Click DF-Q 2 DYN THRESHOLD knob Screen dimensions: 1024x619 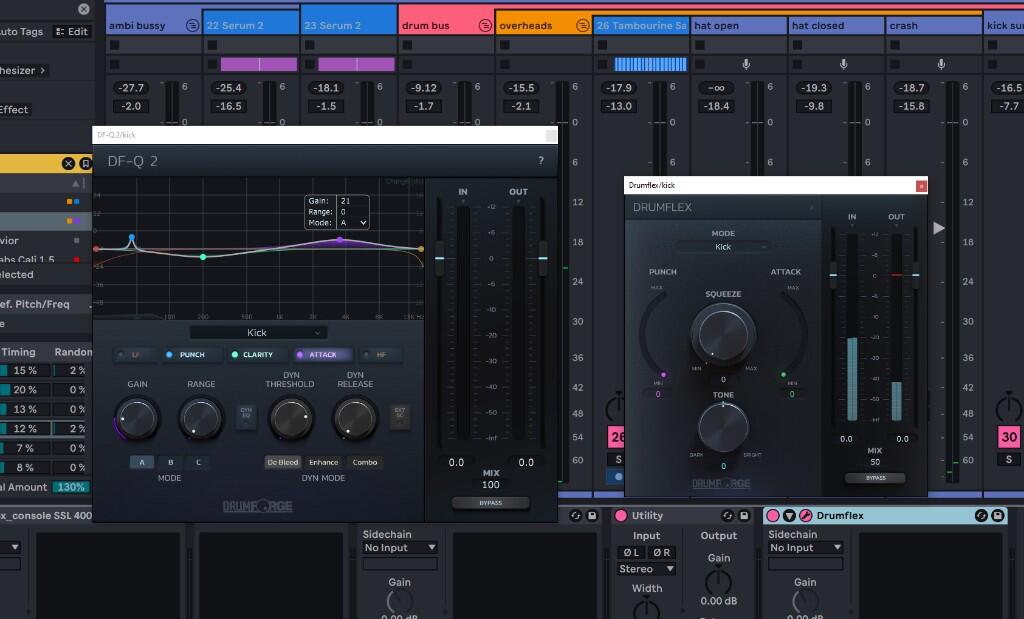point(291,418)
